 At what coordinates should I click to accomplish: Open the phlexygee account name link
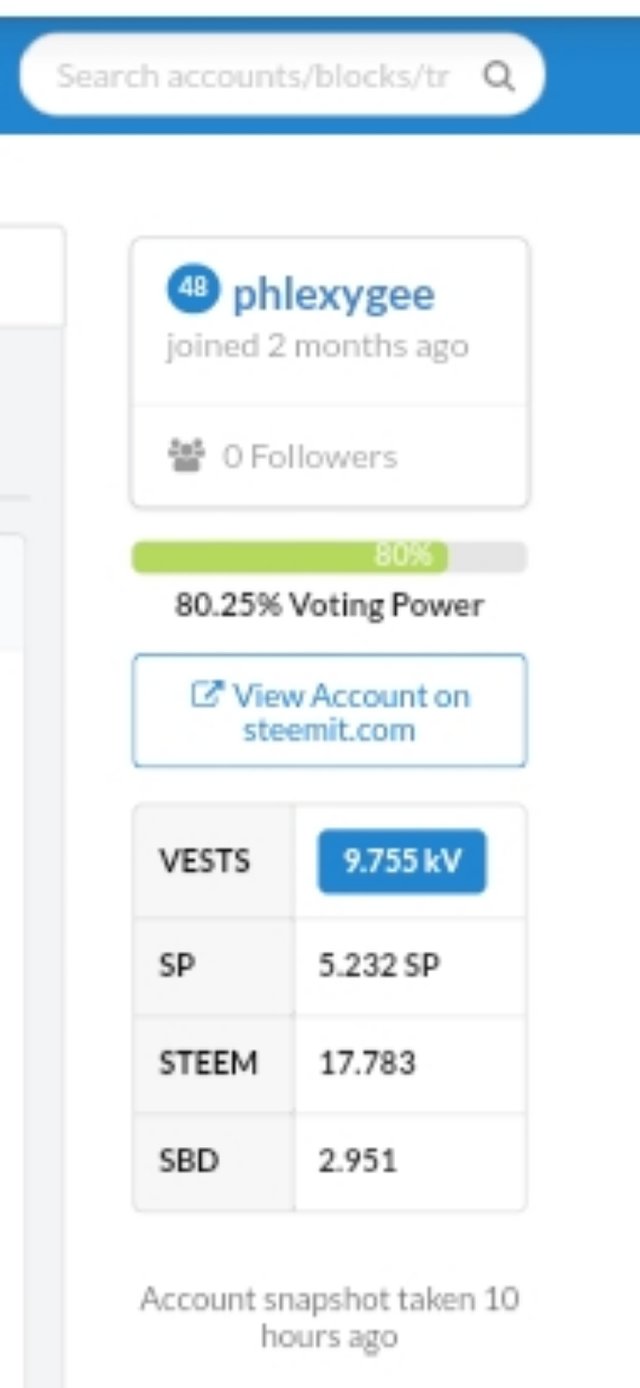(x=333, y=294)
